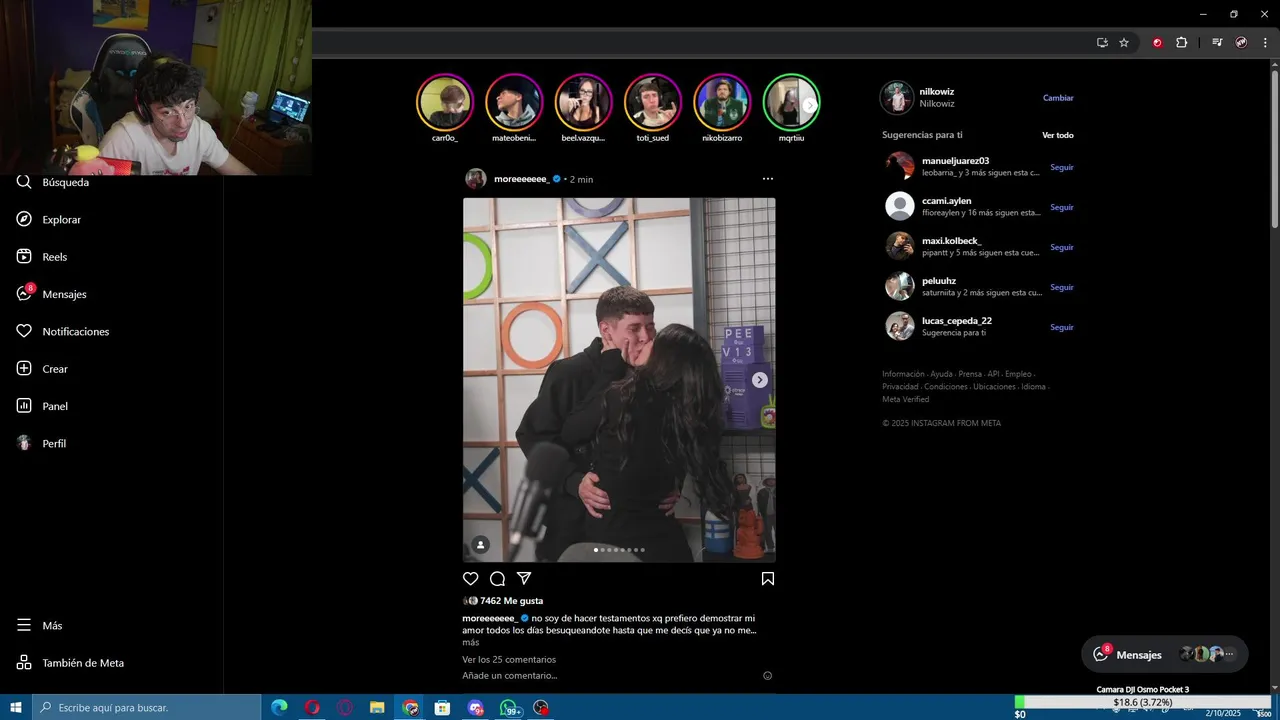
Task: Open También de Meta menu
Action: point(70,663)
